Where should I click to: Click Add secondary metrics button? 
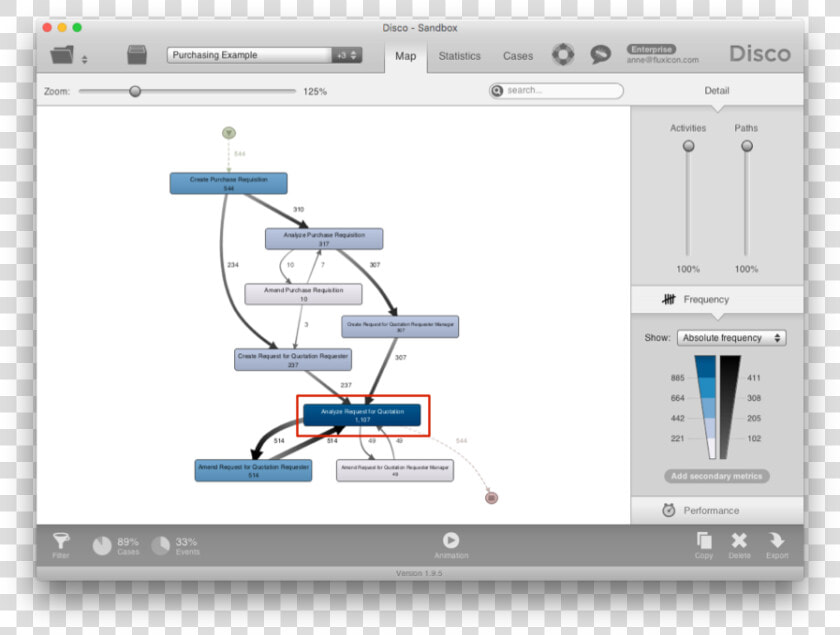(717, 476)
